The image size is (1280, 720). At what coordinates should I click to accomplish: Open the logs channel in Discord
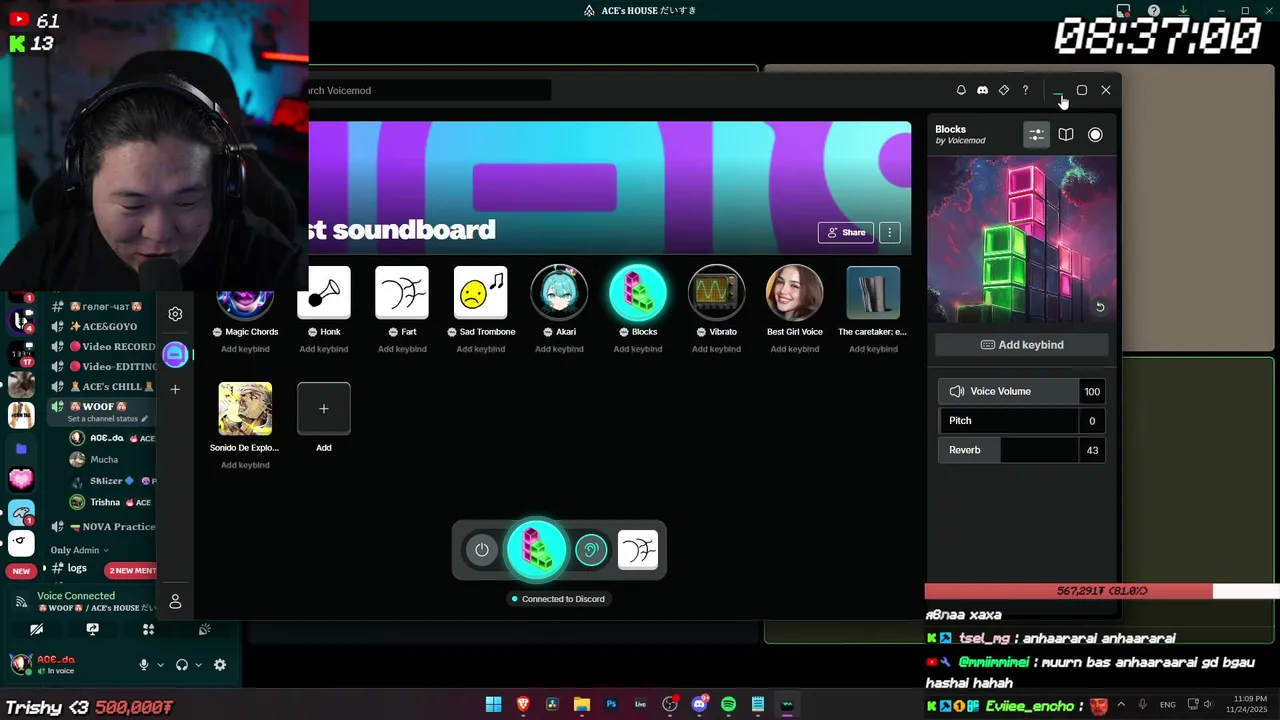77,568
